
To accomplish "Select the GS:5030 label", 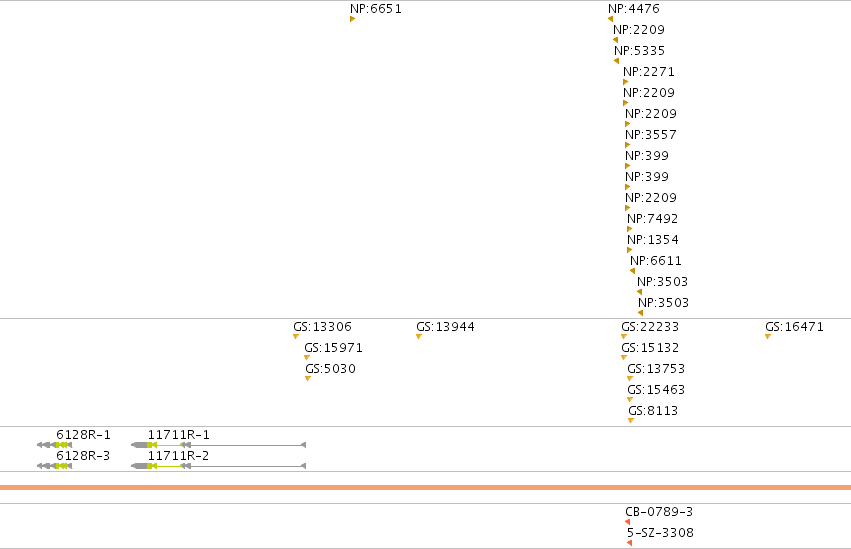I will coord(331,369).
